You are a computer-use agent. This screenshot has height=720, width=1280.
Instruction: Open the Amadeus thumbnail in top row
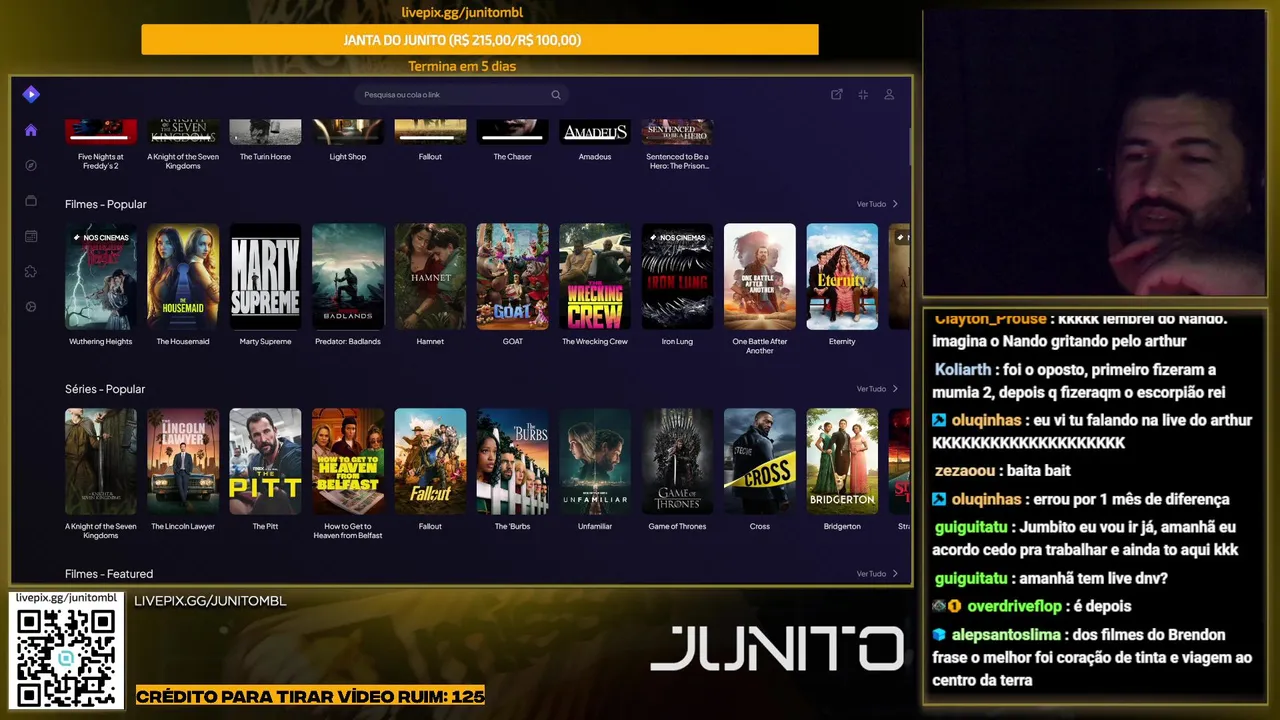pyautogui.click(x=595, y=132)
